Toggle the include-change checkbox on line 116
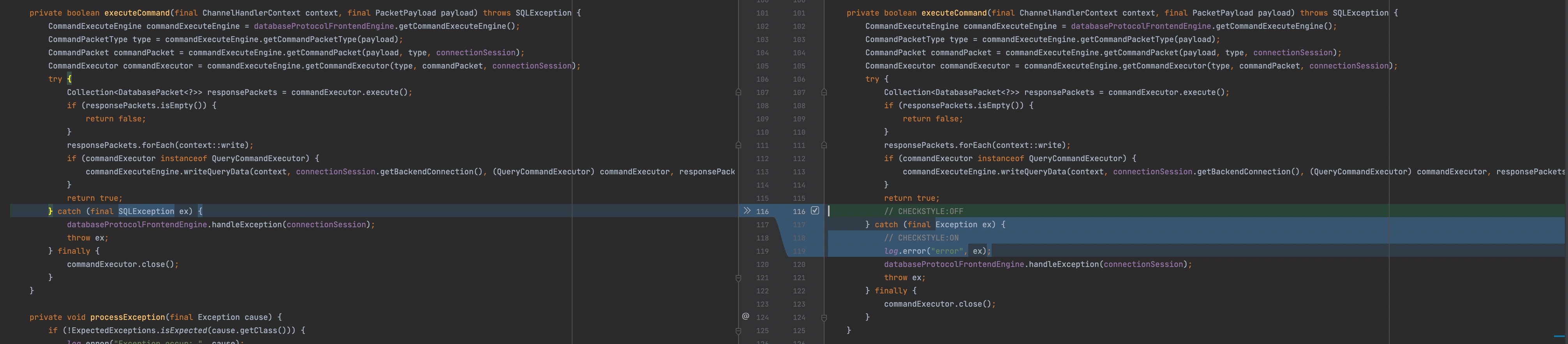The width and height of the screenshot is (1568, 344). (x=815, y=211)
